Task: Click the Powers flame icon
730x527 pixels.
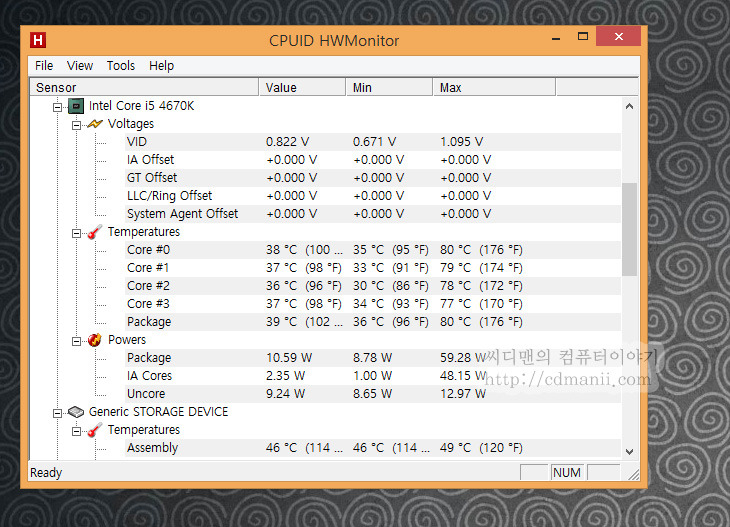Action: tap(95, 340)
